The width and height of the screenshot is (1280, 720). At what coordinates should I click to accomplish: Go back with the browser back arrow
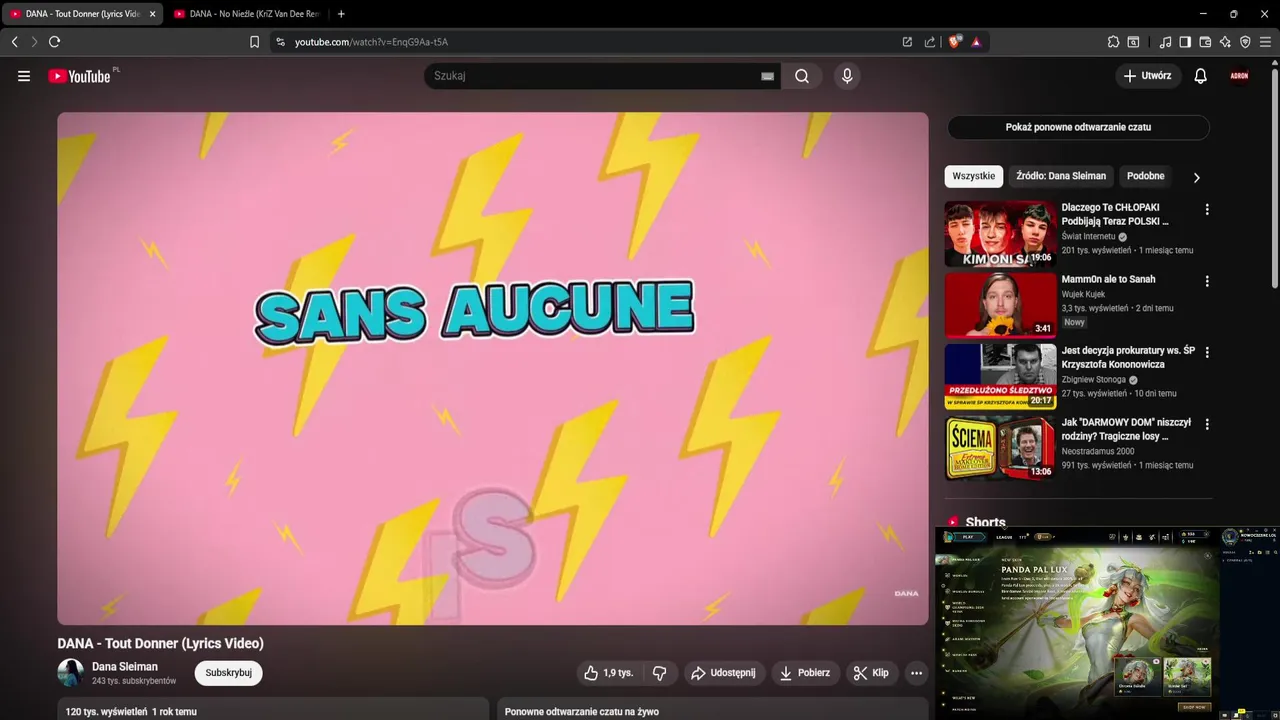14,42
